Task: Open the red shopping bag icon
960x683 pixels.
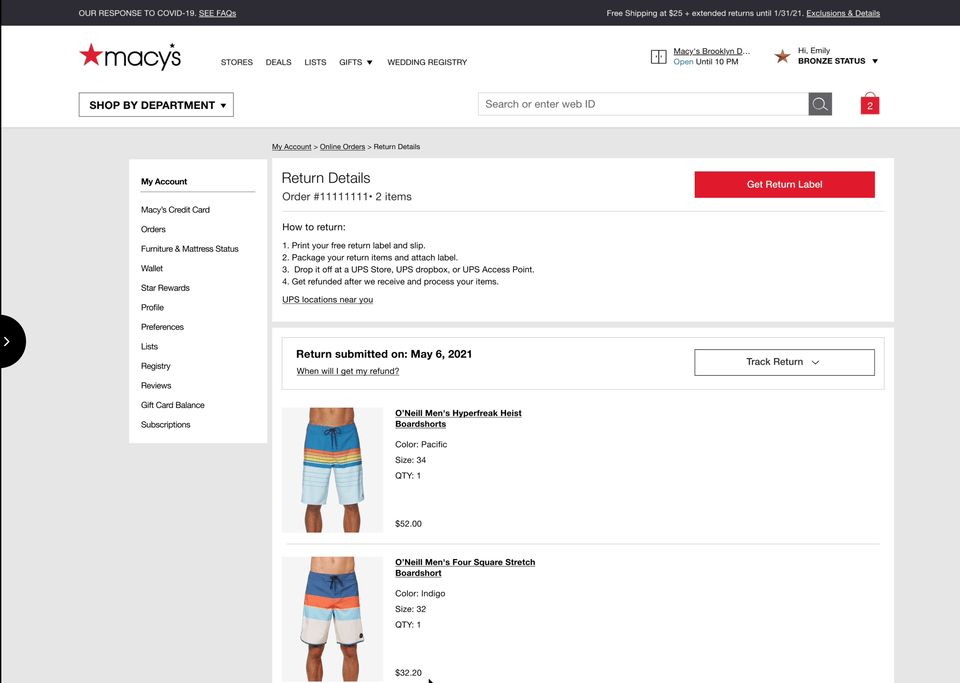Action: tap(869, 104)
